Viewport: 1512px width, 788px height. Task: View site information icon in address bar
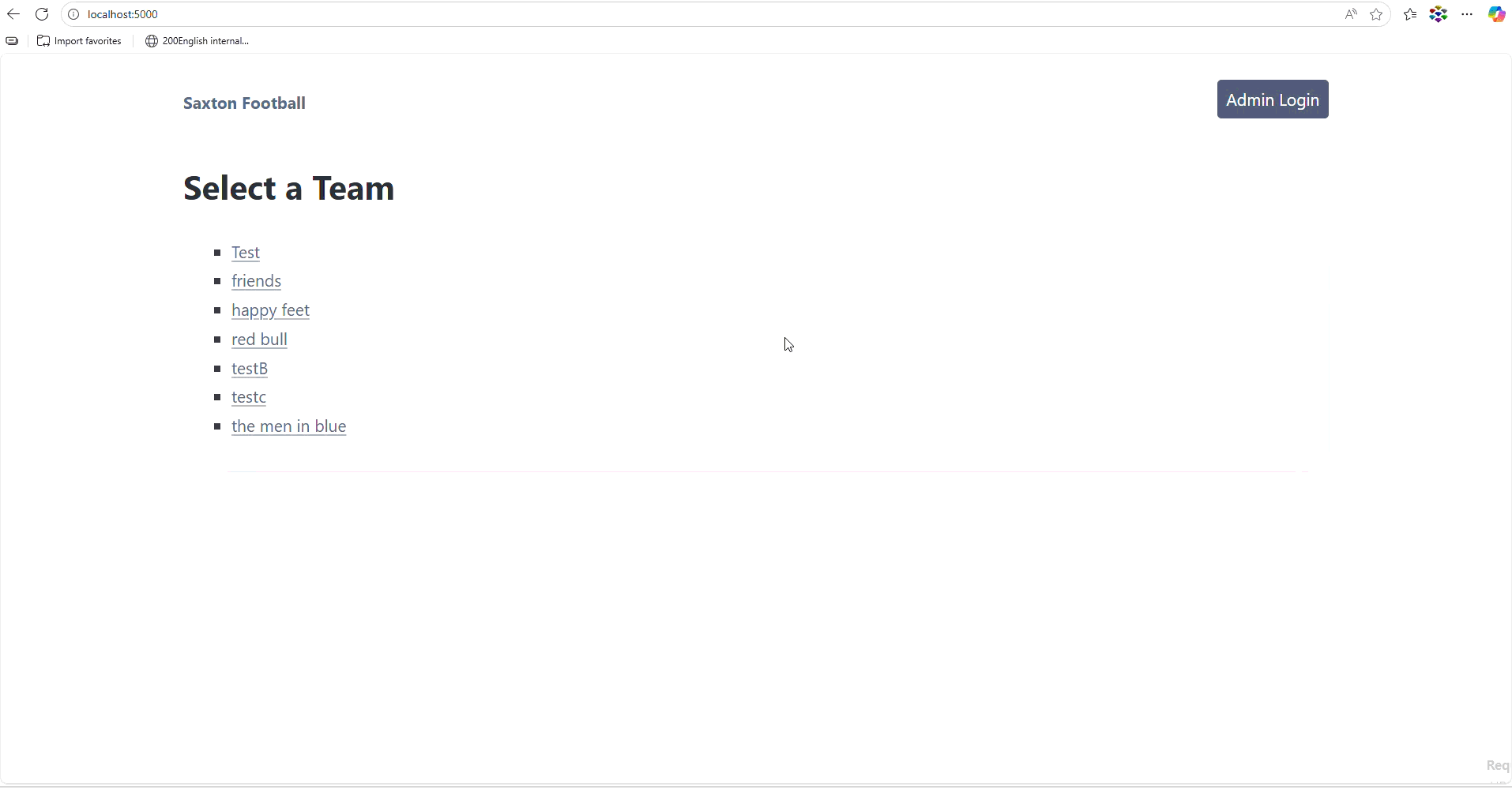pyautogui.click(x=73, y=14)
